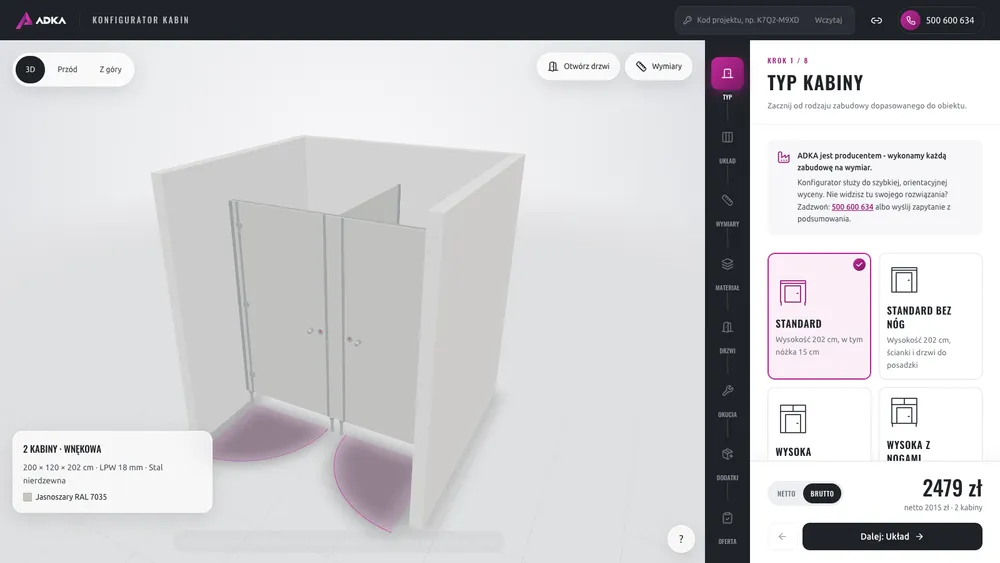Go back with the left arrow button
Viewport: 1000px width, 563px height.
point(782,536)
